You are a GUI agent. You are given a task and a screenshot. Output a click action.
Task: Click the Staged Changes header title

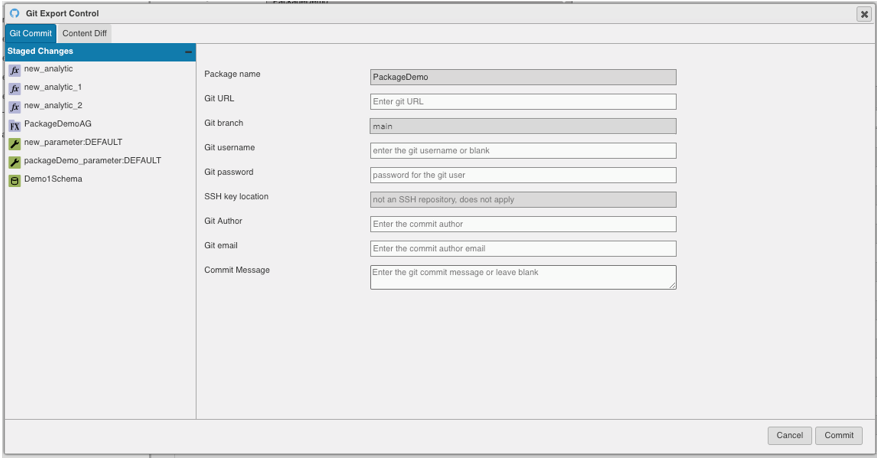40,51
